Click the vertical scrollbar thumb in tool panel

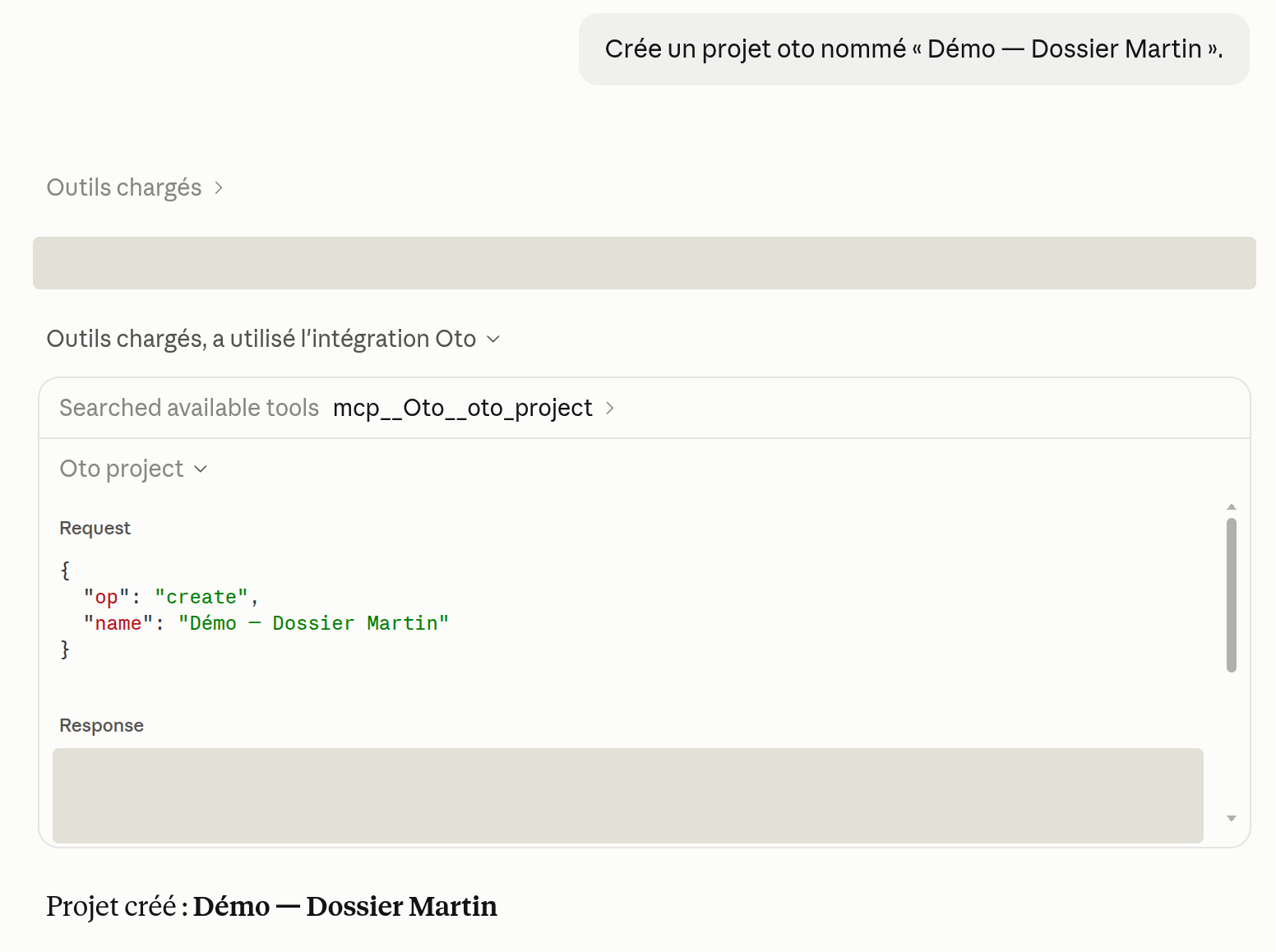click(x=1232, y=595)
